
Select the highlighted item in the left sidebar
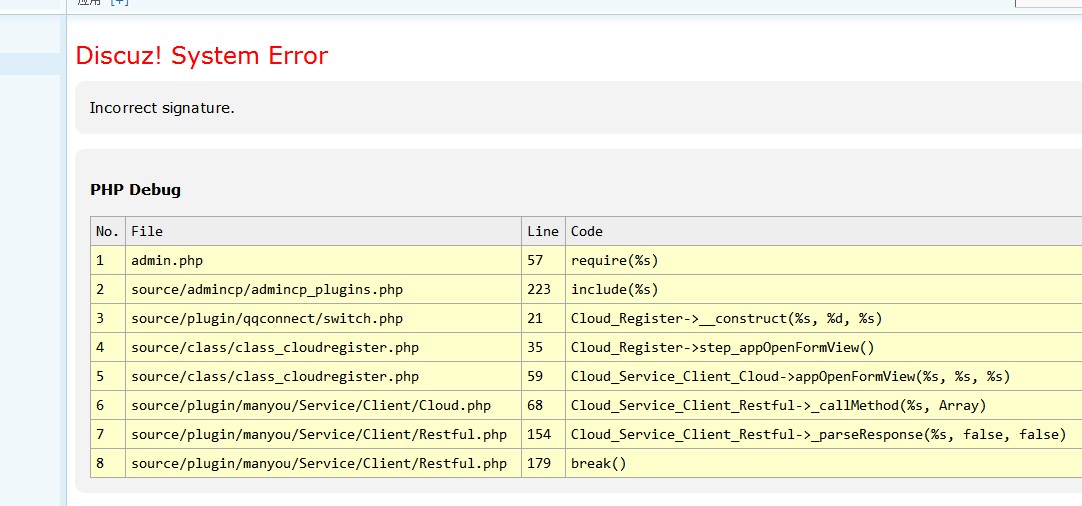pos(30,64)
